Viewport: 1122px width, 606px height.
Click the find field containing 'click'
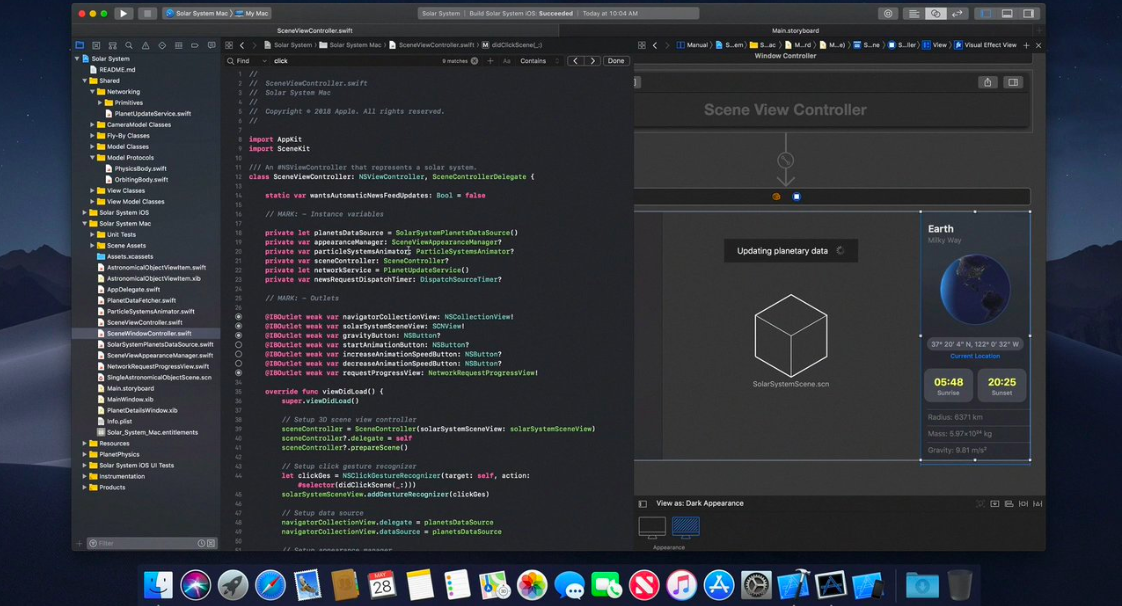356,61
